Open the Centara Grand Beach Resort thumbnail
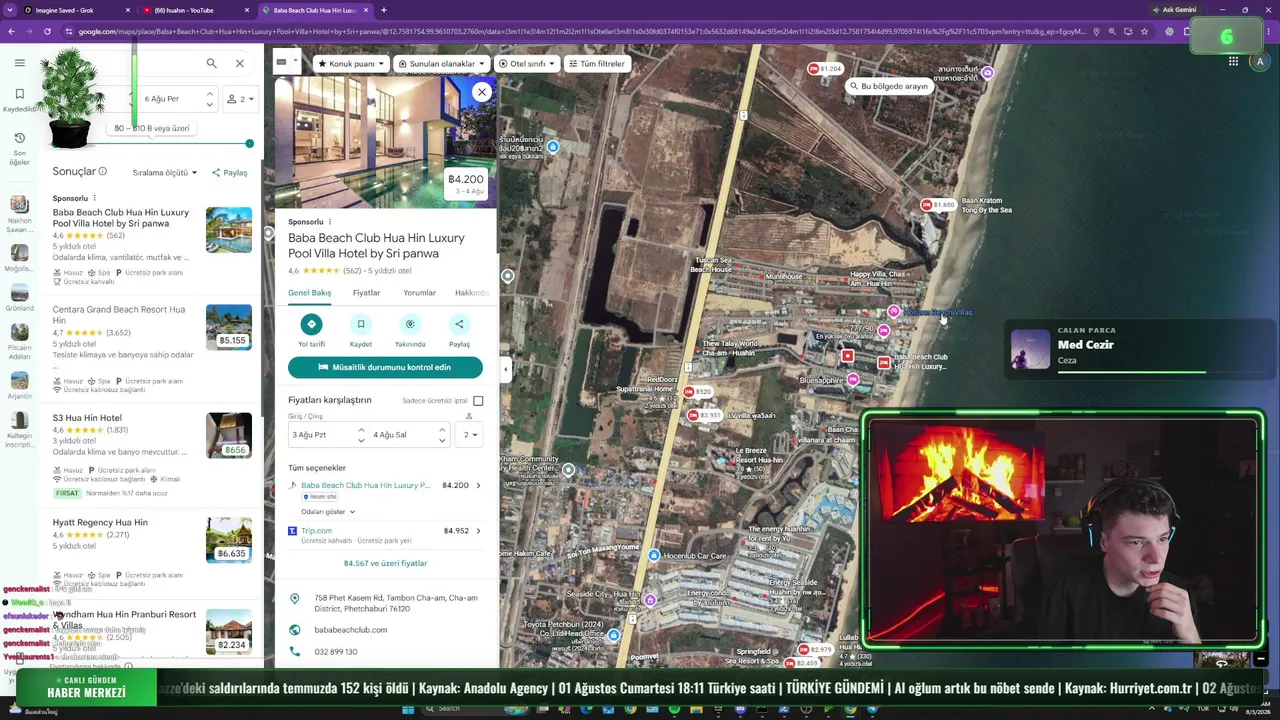The width and height of the screenshot is (1280, 720). coord(229,328)
